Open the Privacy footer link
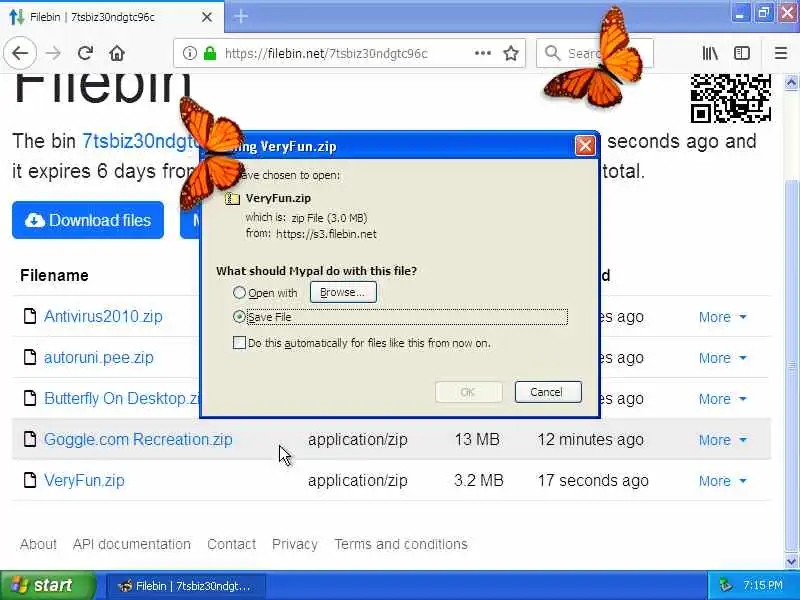Image resolution: width=800 pixels, height=600 pixels. (294, 544)
